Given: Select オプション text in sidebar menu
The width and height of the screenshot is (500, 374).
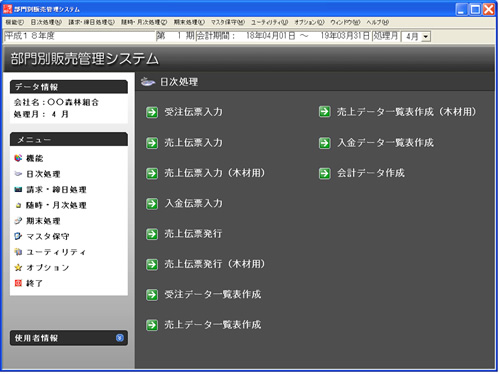Looking at the screenshot, I should click(48, 268).
